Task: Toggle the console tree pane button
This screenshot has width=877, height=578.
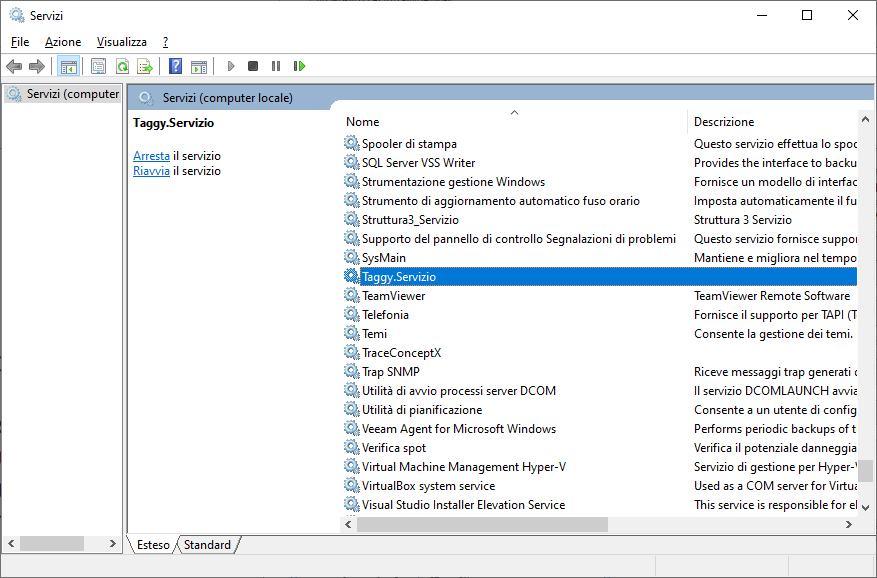Action: (68, 66)
